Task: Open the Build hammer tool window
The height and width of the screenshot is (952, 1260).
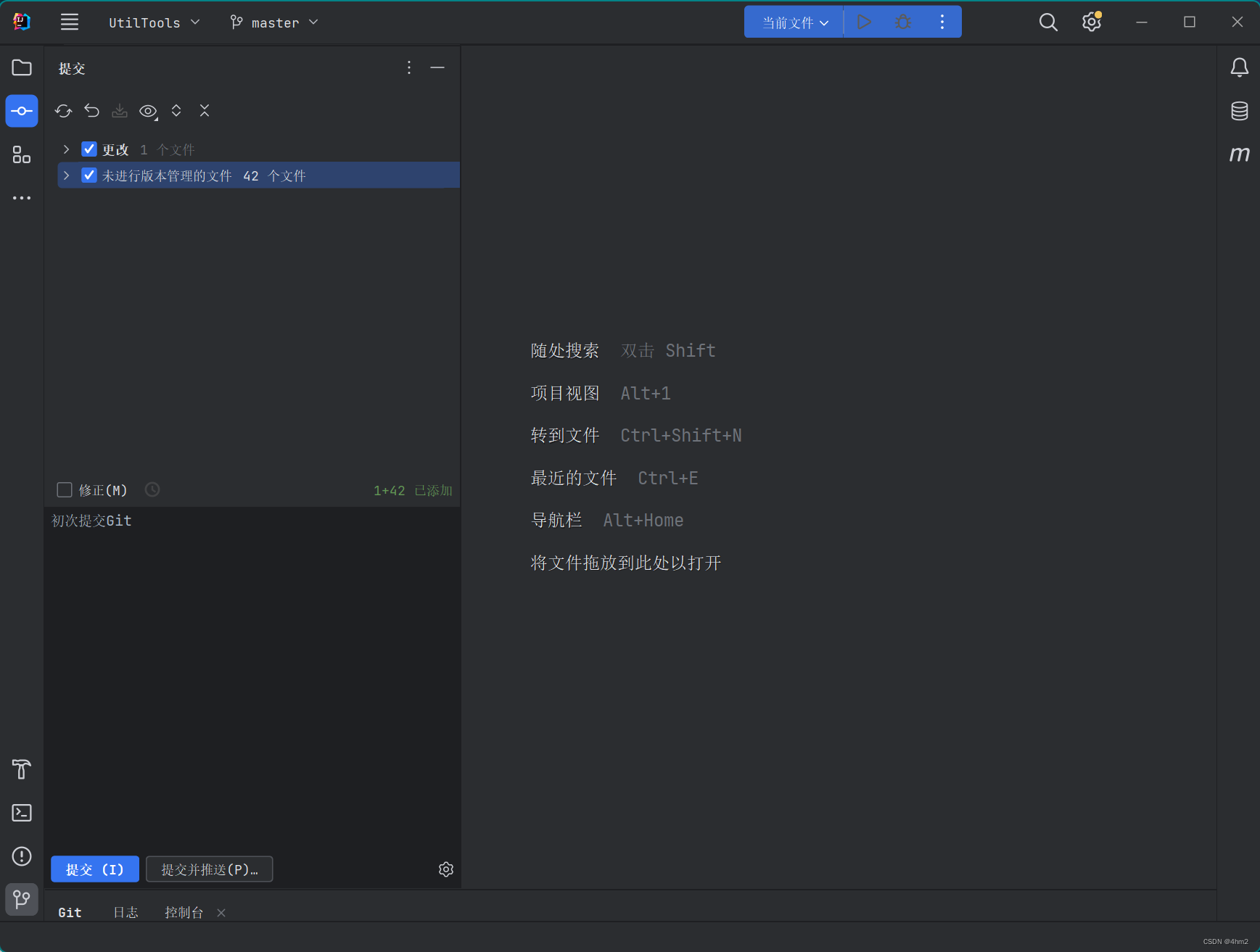Action: coord(22,769)
